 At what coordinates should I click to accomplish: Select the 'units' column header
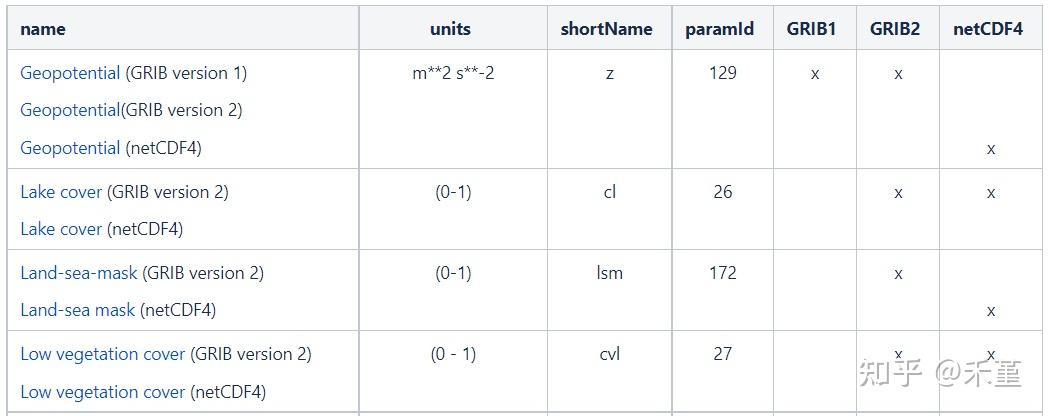pos(450,29)
